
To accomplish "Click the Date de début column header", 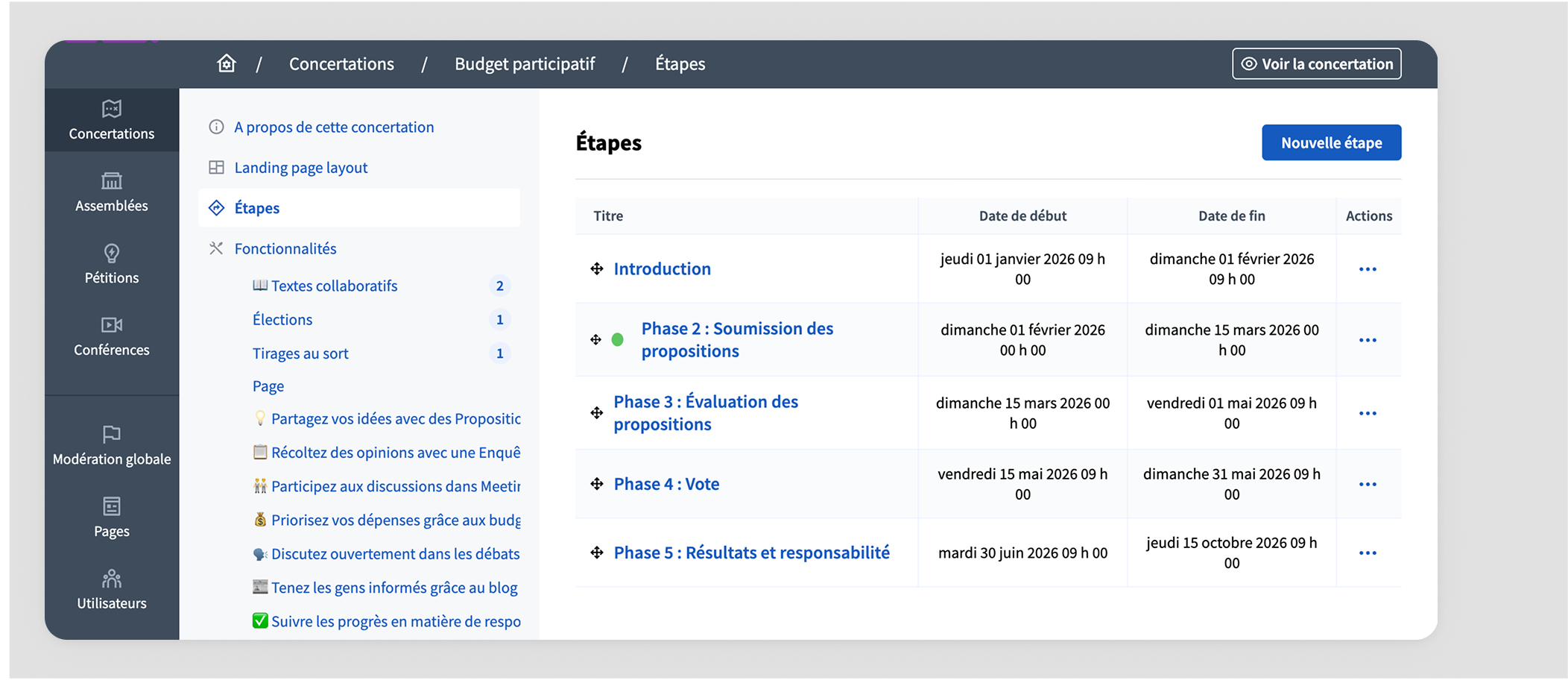I will [x=1022, y=215].
